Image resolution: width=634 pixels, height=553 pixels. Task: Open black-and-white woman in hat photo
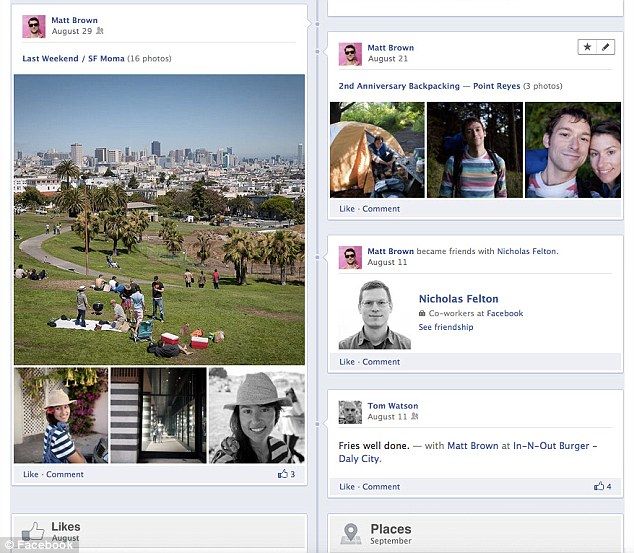point(257,415)
